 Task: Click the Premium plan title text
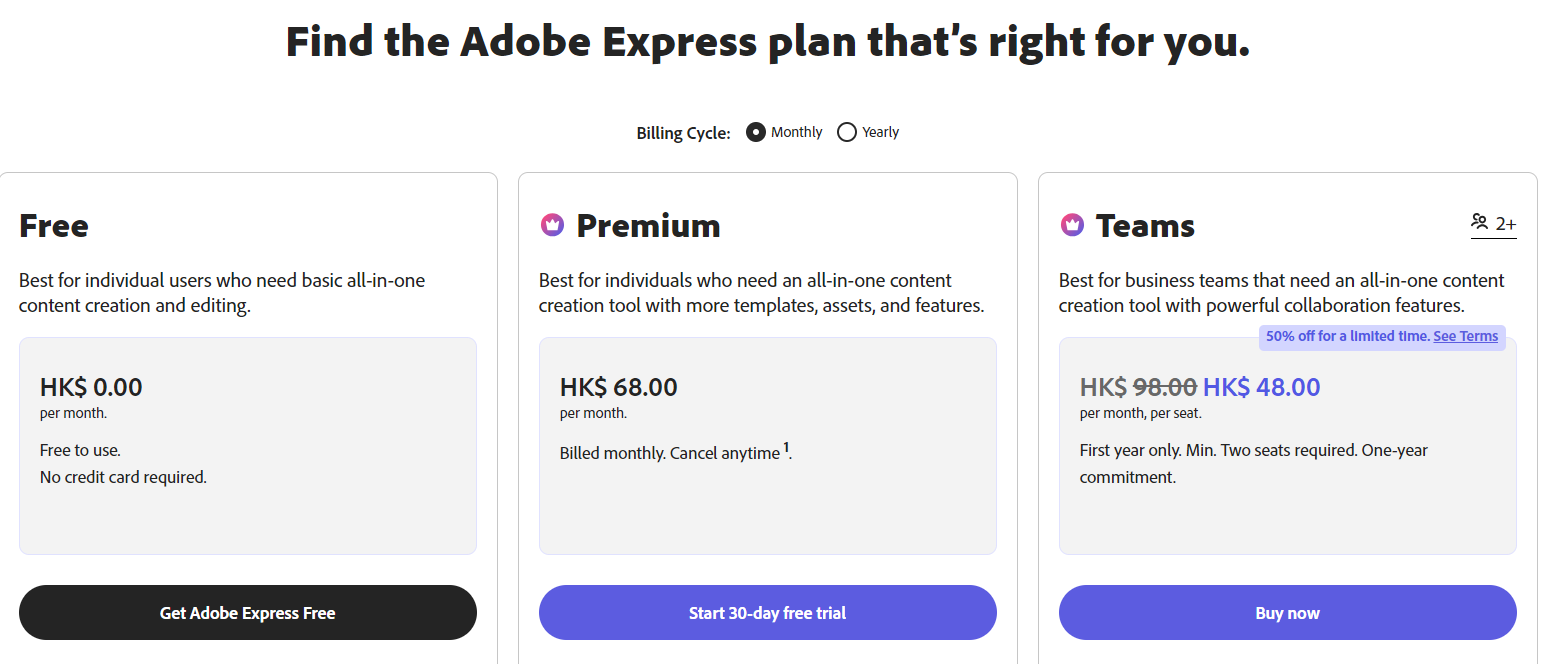648,225
